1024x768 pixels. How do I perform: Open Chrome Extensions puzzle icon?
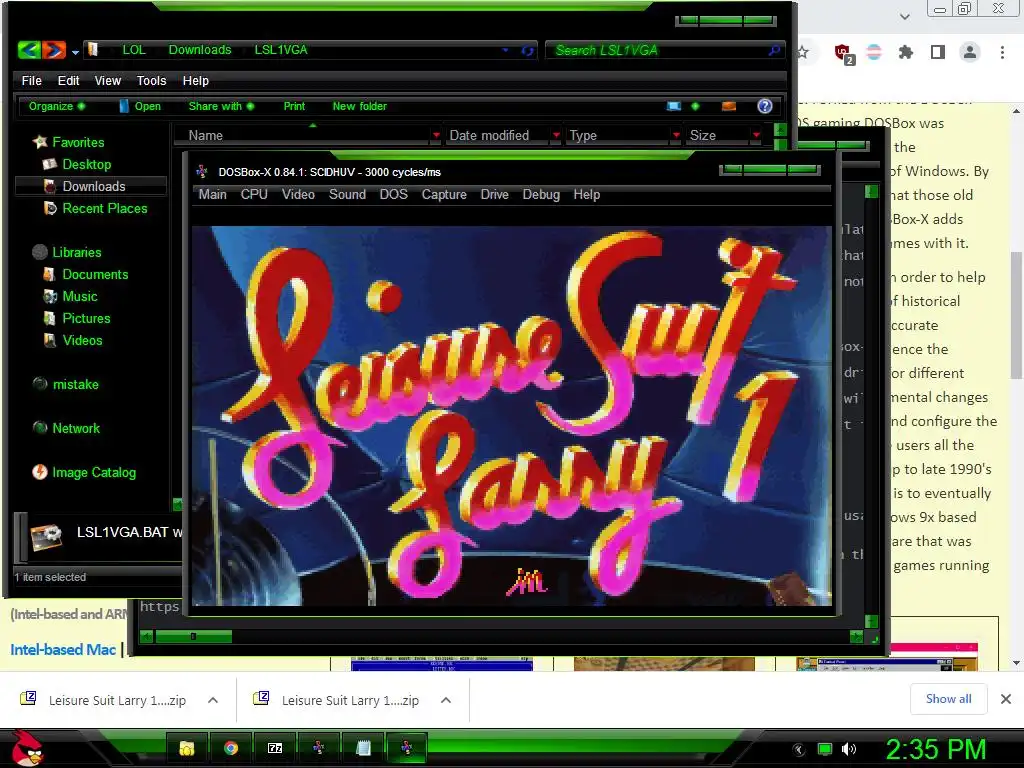[906, 52]
